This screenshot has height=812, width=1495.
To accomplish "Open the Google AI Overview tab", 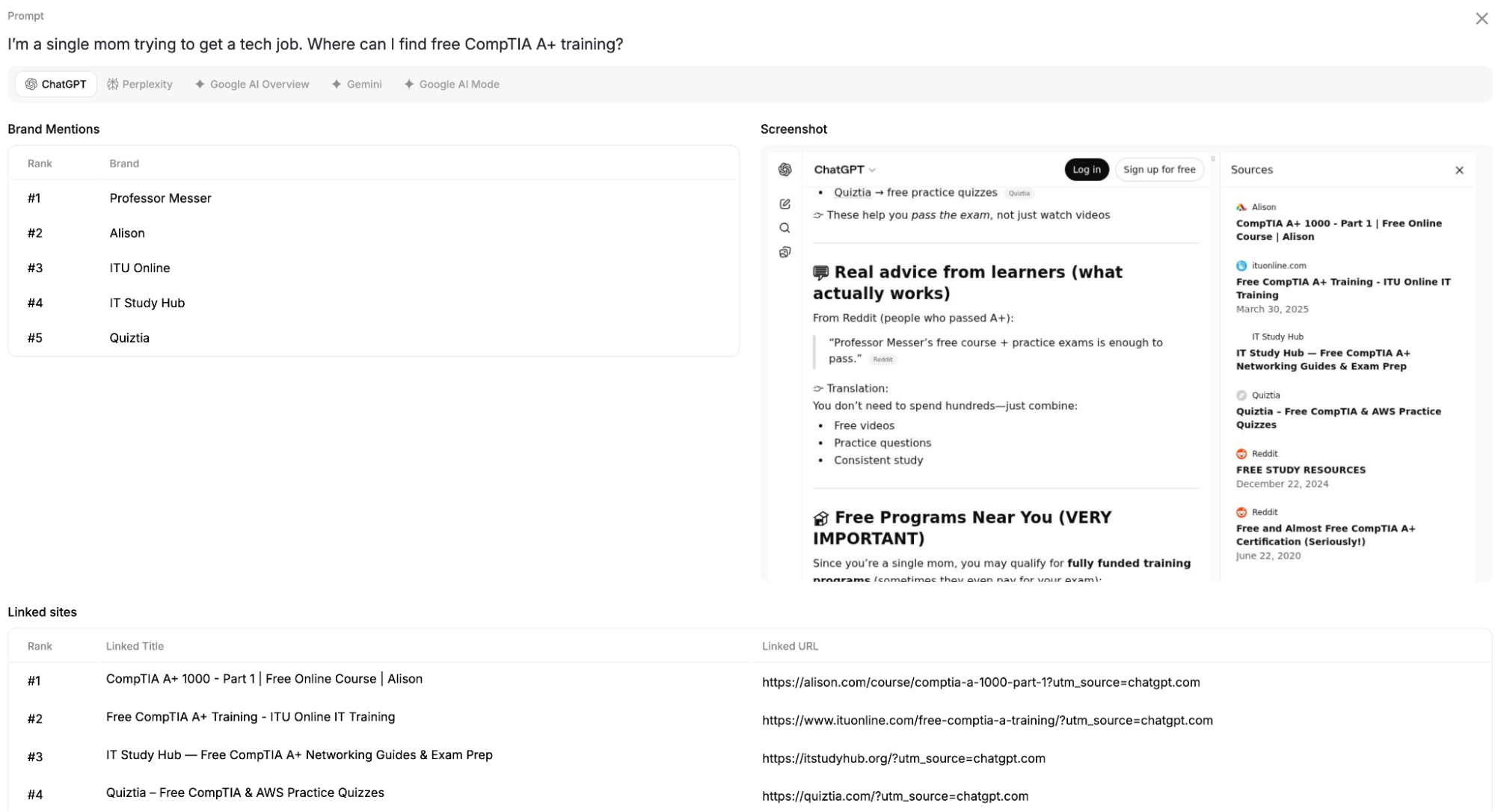I will pos(252,84).
